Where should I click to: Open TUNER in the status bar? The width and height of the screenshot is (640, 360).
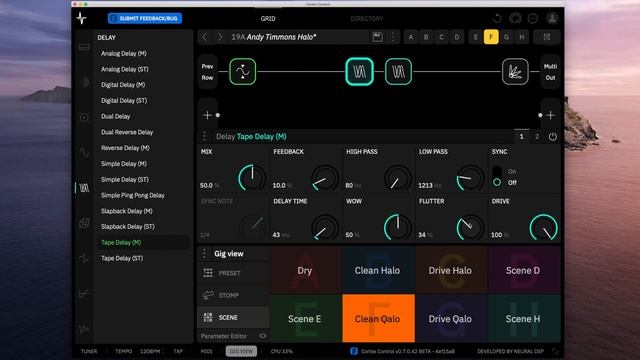(89, 351)
